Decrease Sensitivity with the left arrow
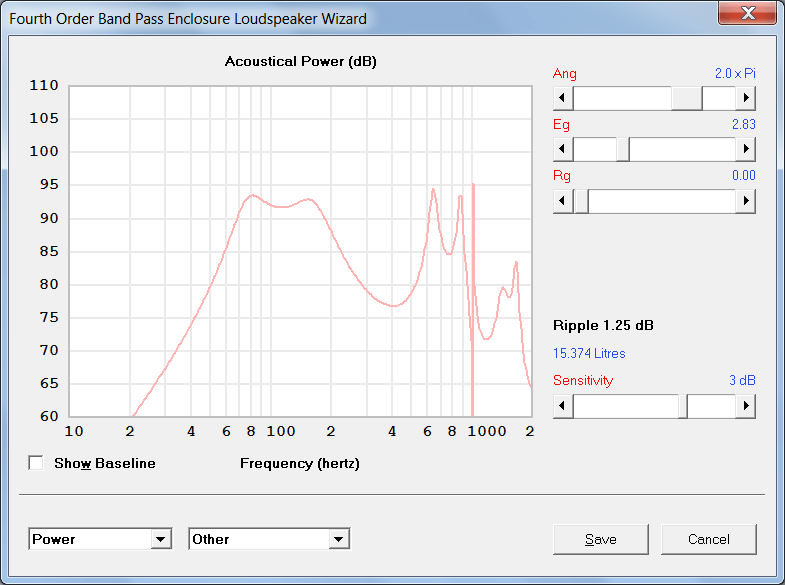Image resolution: width=785 pixels, height=585 pixels. pos(563,406)
